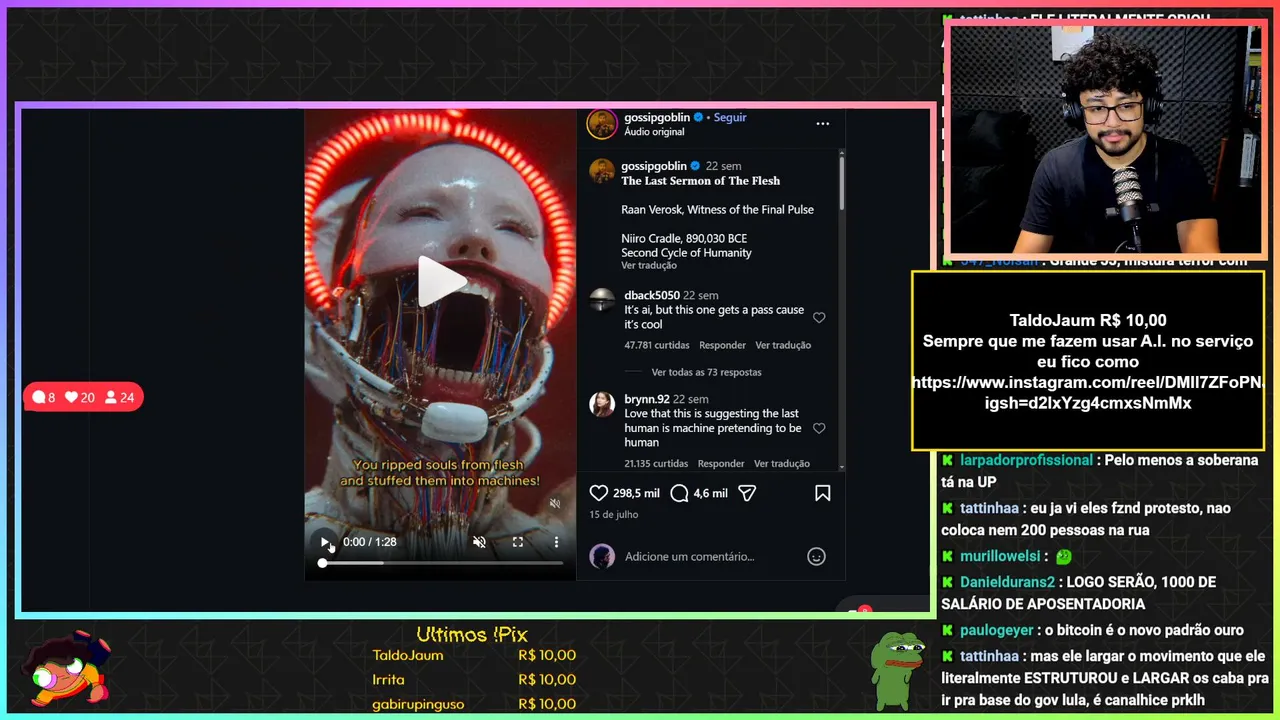Click Ver tradução under brynn.92 comment

click(782, 464)
